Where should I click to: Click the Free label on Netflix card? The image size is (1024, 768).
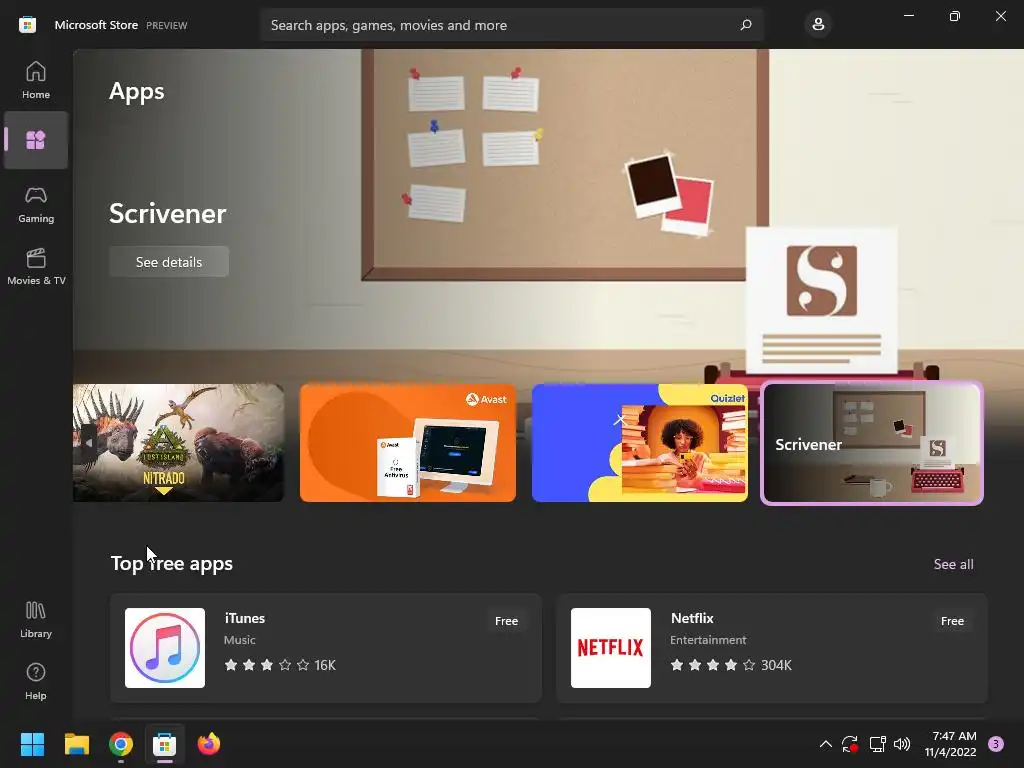tap(952, 621)
